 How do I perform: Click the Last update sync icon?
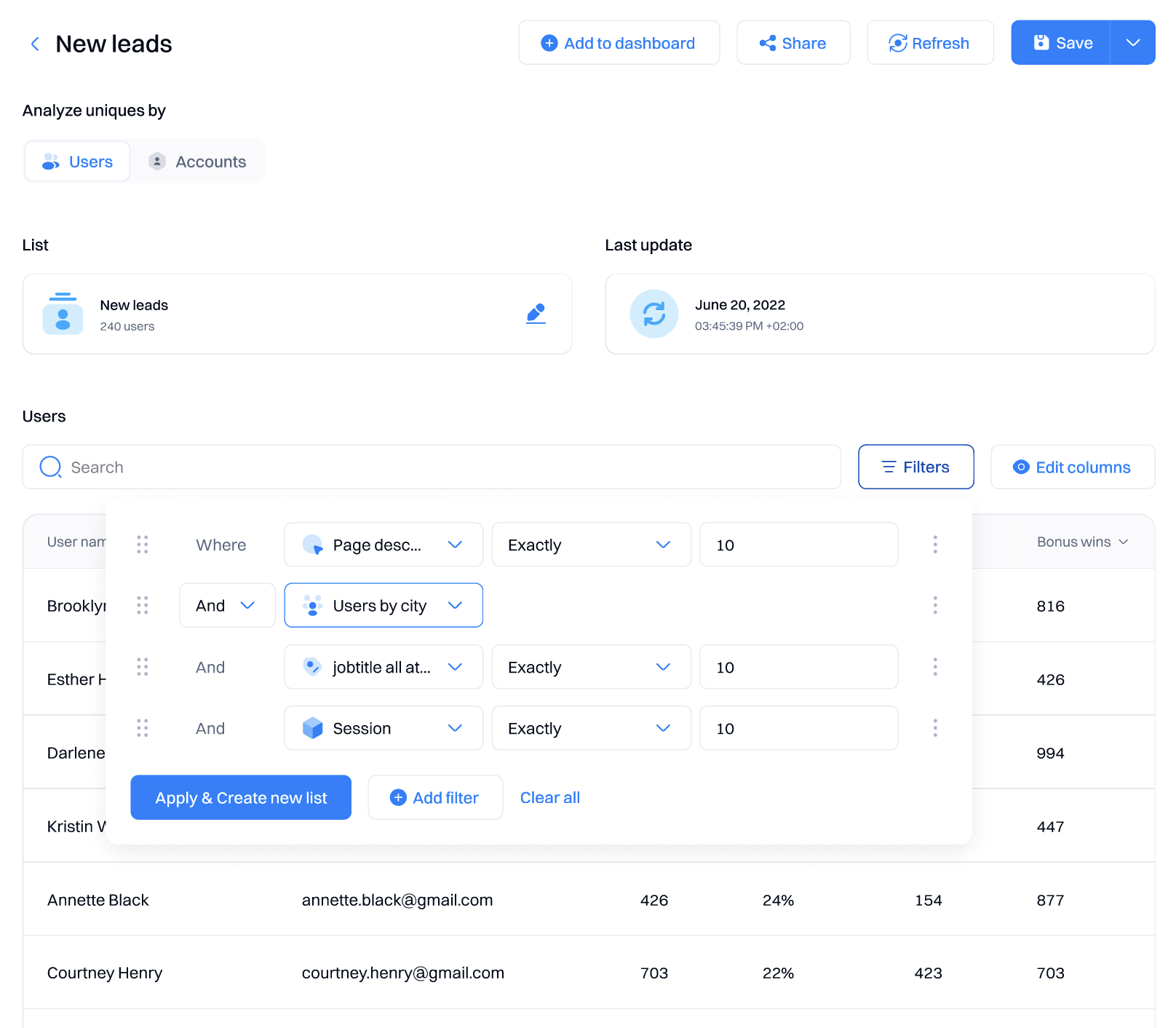pyautogui.click(x=654, y=314)
